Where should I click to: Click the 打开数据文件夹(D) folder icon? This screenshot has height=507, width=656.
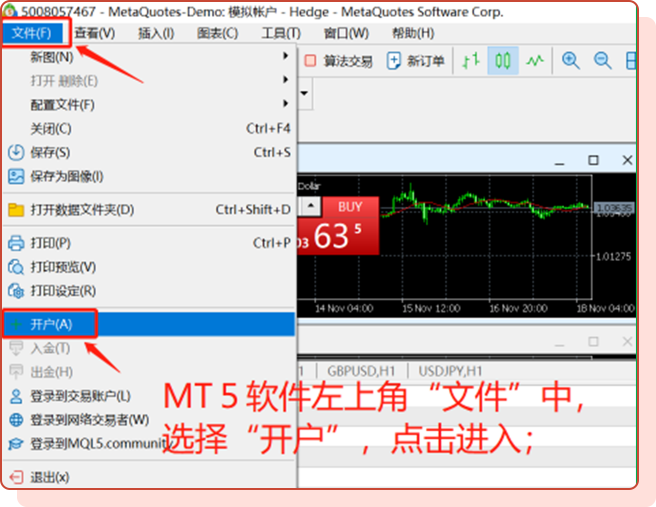click(x=16, y=210)
